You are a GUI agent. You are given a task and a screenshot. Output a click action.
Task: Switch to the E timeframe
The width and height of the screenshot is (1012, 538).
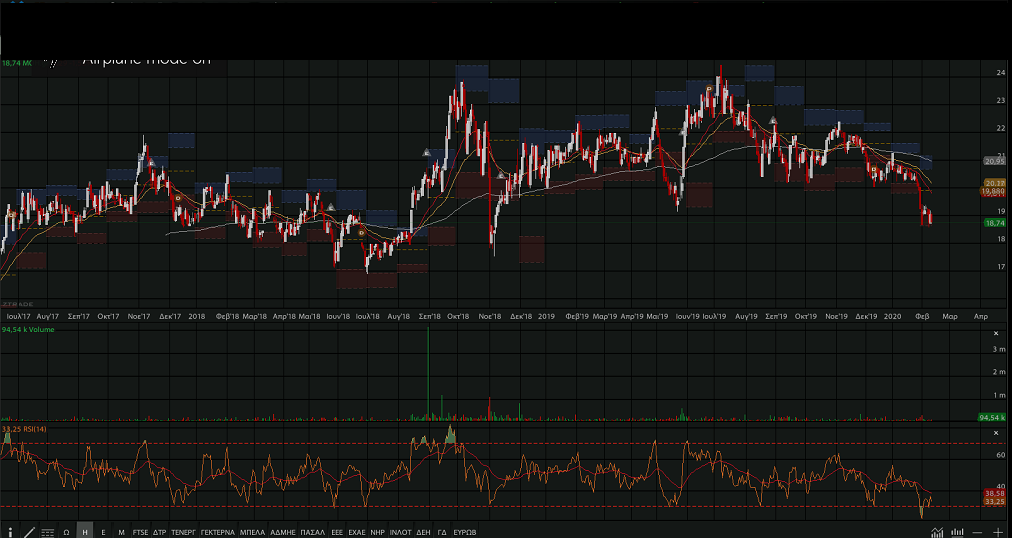click(x=103, y=533)
